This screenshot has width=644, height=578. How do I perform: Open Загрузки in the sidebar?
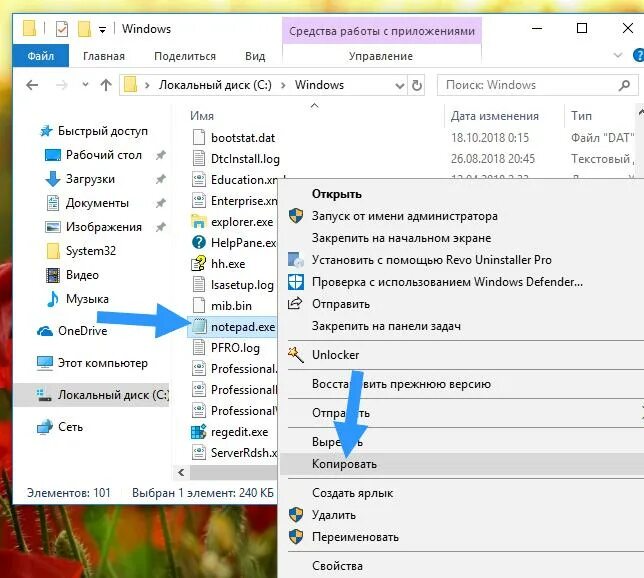pos(90,179)
